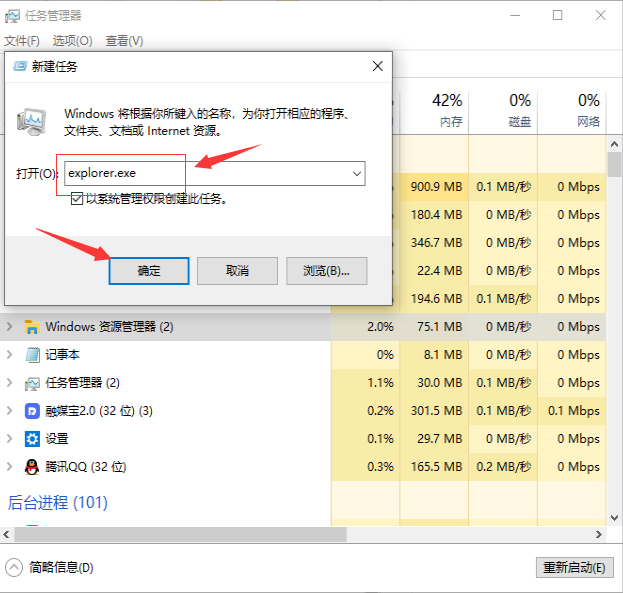The height and width of the screenshot is (593, 623).
Task: Click the 记事本 notepad icon
Action: (x=32, y=355)
